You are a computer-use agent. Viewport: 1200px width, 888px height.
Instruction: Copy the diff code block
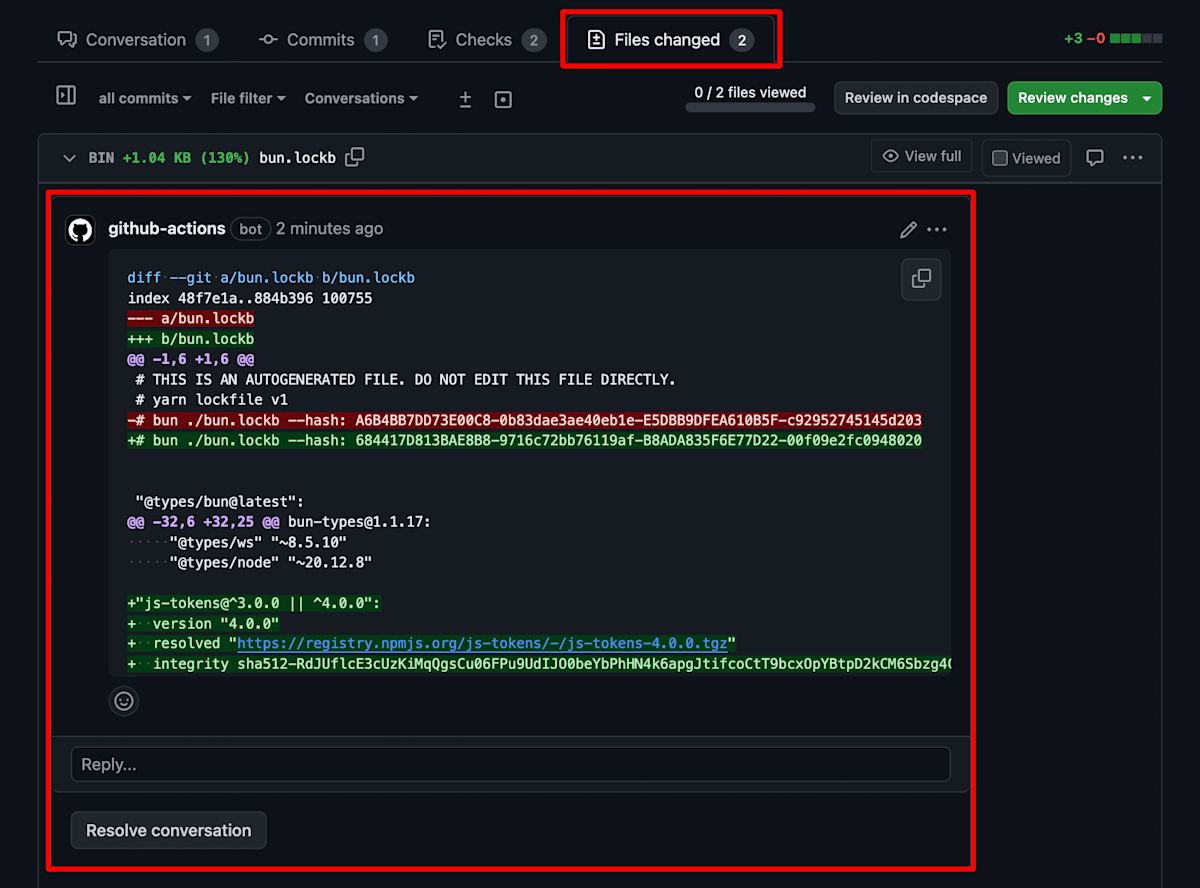(x=921, y=279)
